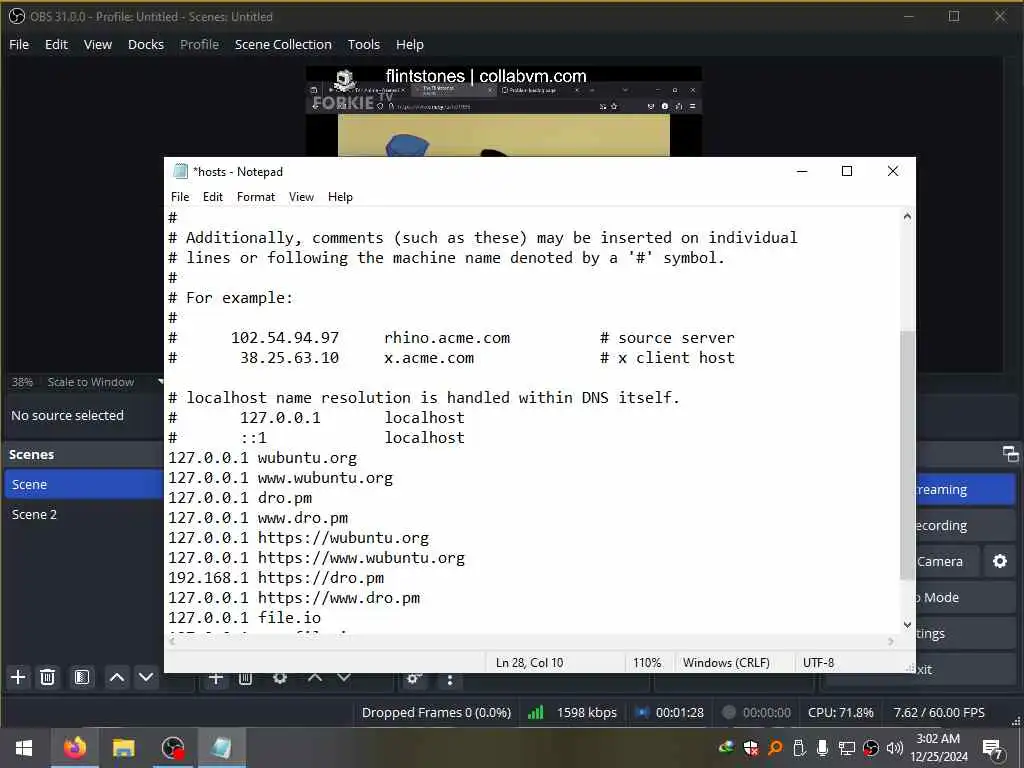The height and width of the screenshot is (768, 1024).
Task: Open the preview scale dropdown arrow
Action: [161, 381]
